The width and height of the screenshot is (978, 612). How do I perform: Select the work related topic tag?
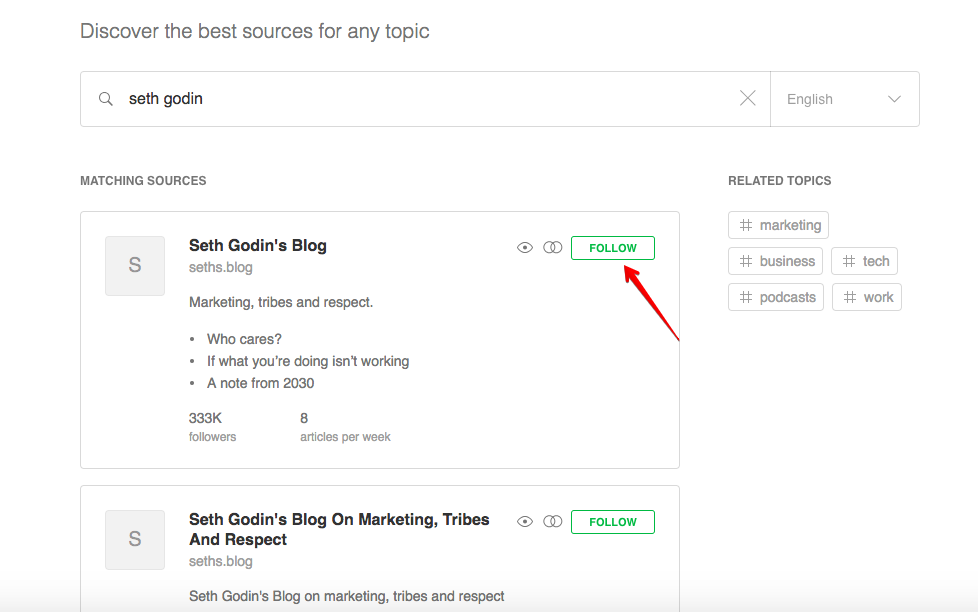(867, 297)
